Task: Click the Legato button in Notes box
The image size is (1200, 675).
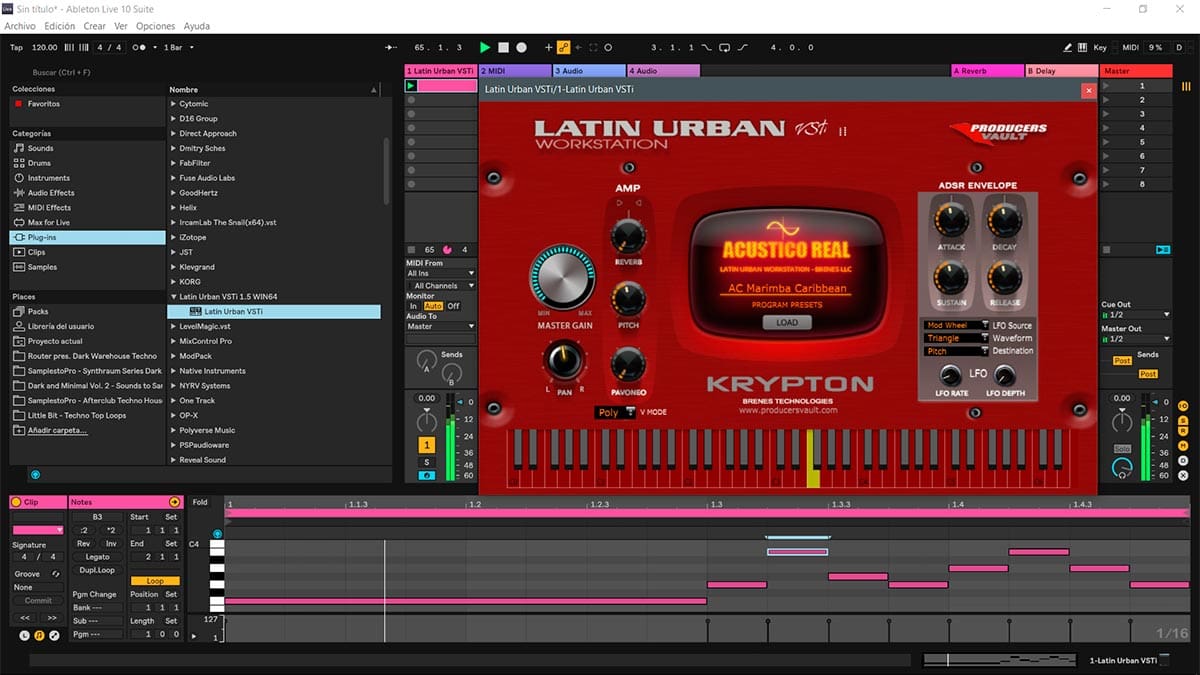Action: click(x=97, y=557)
